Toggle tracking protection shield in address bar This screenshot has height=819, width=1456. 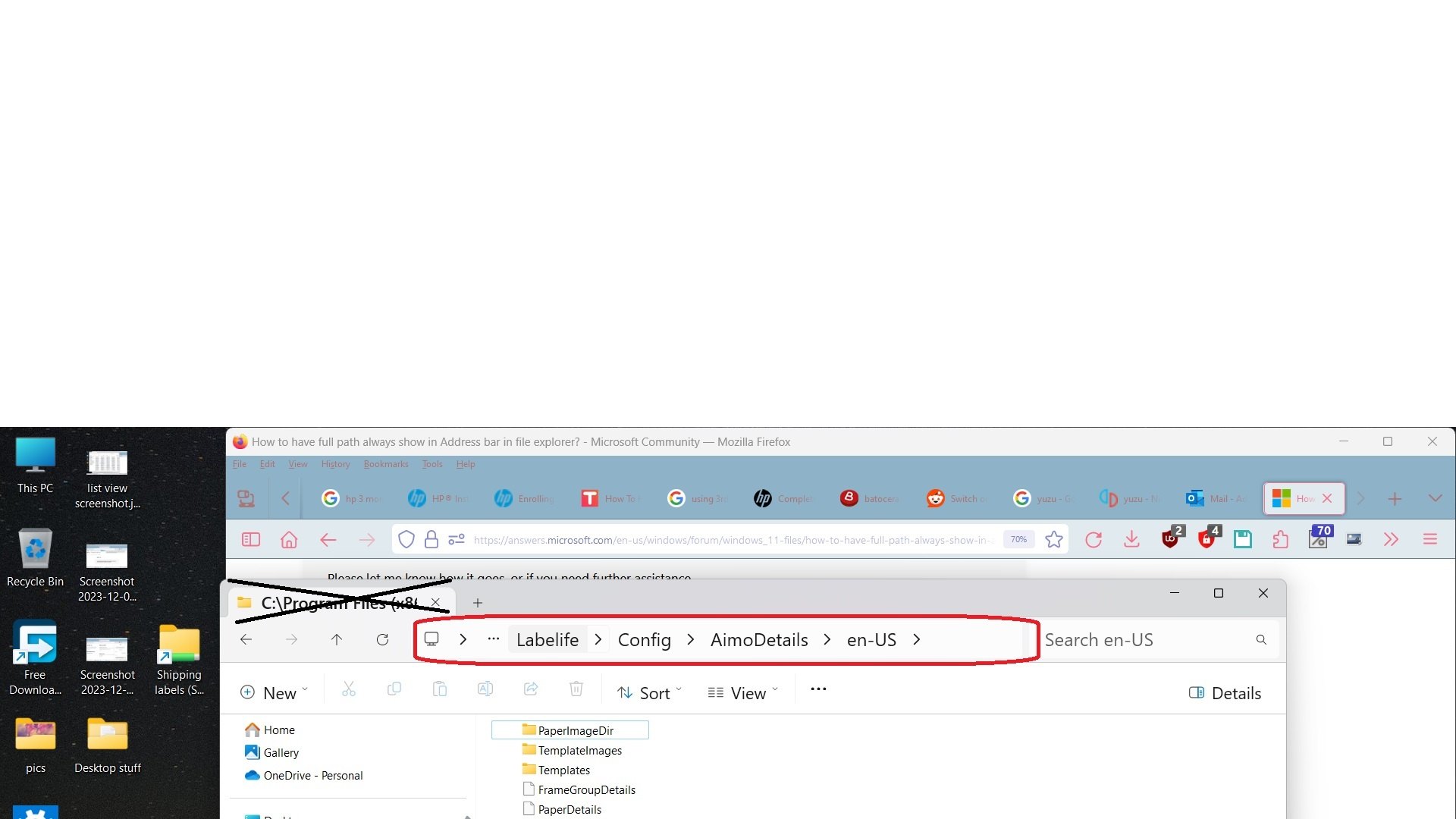coord(406,539)
